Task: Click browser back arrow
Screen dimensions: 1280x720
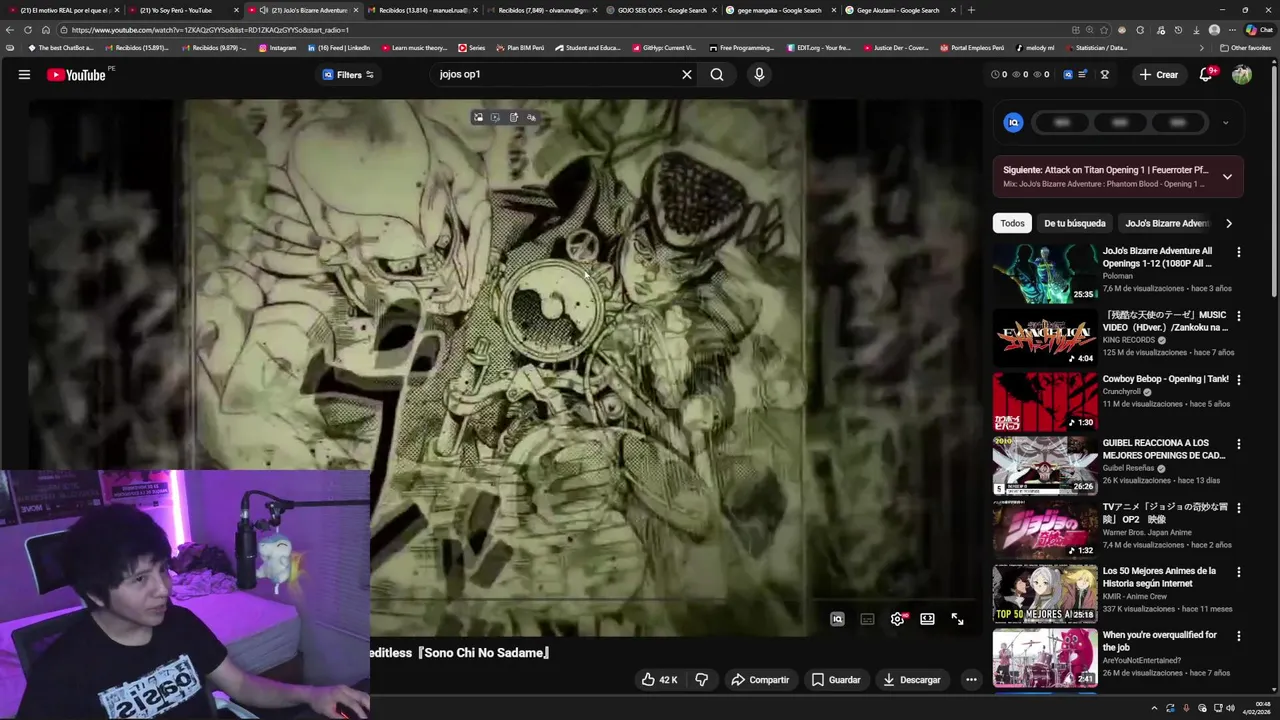Action: [10, 30]
